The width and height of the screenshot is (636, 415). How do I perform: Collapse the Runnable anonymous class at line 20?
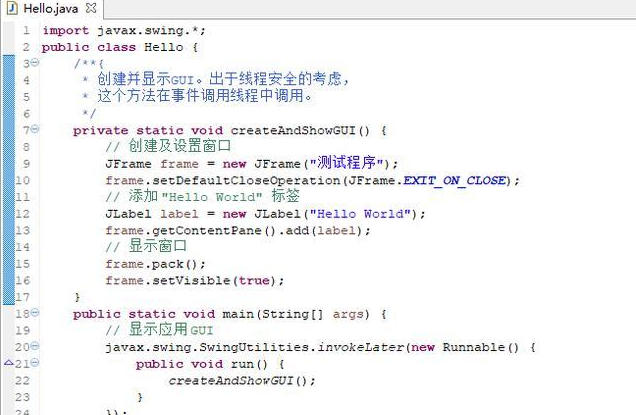[x=35, y=347]
